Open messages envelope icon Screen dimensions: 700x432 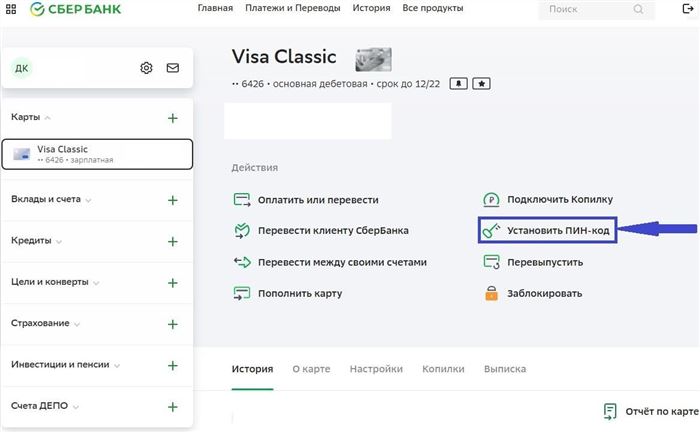coord(173,68)
